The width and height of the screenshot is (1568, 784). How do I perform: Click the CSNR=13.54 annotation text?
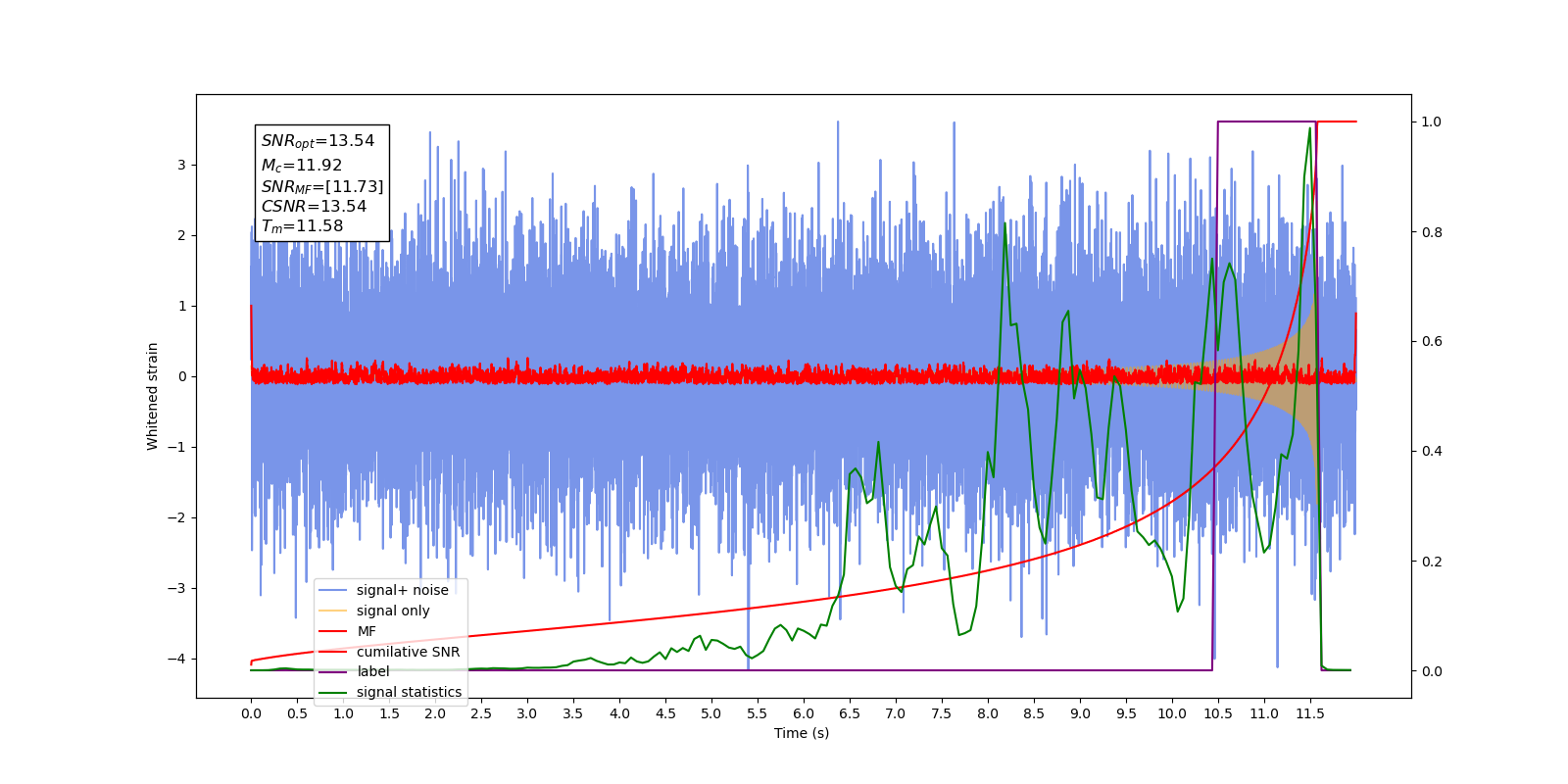pyautogui.click(x=314, y=206)
